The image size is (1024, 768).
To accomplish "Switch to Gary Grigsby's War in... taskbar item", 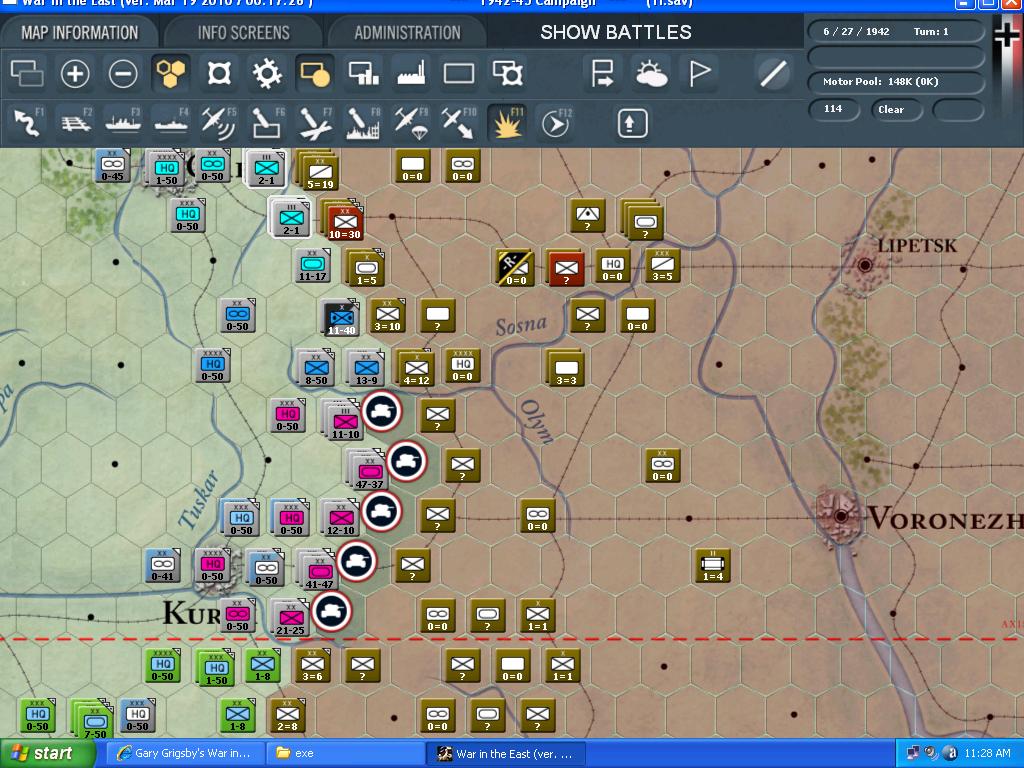I will (x=185, y=753).
